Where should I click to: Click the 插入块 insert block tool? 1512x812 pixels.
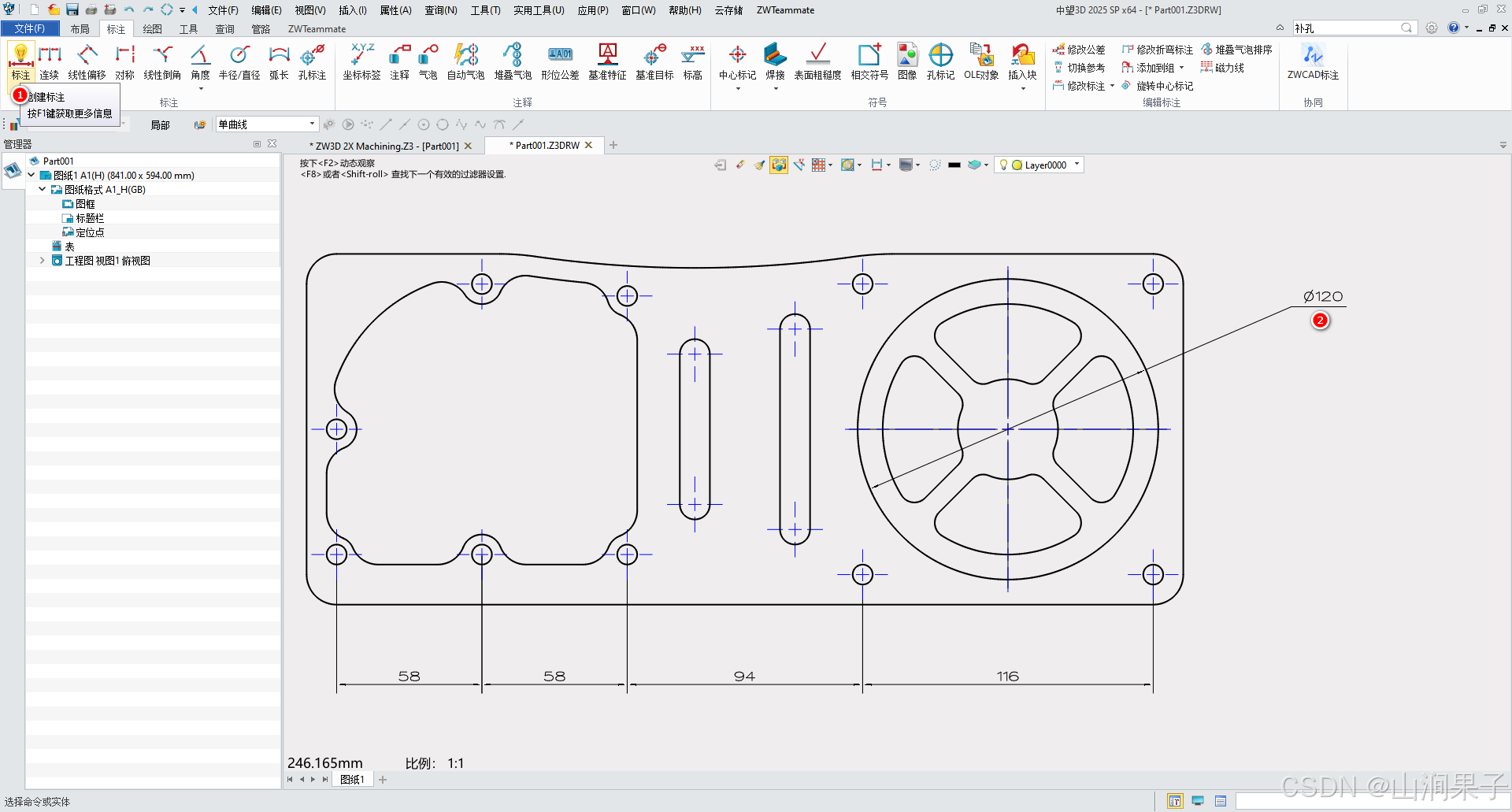pos(1022,62)
